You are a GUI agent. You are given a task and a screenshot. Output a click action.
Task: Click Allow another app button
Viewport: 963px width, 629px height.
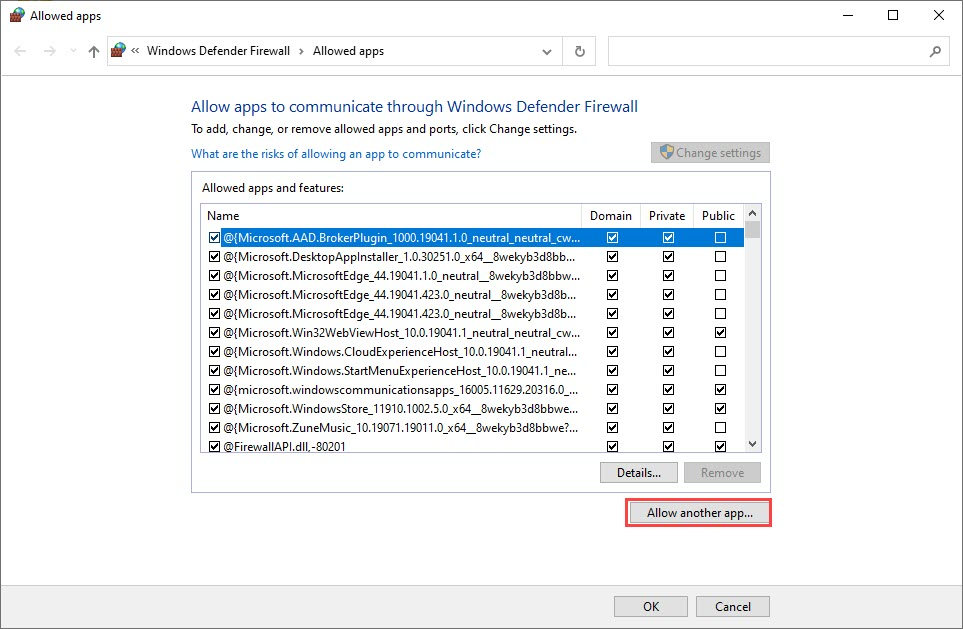tap(699, 512)
